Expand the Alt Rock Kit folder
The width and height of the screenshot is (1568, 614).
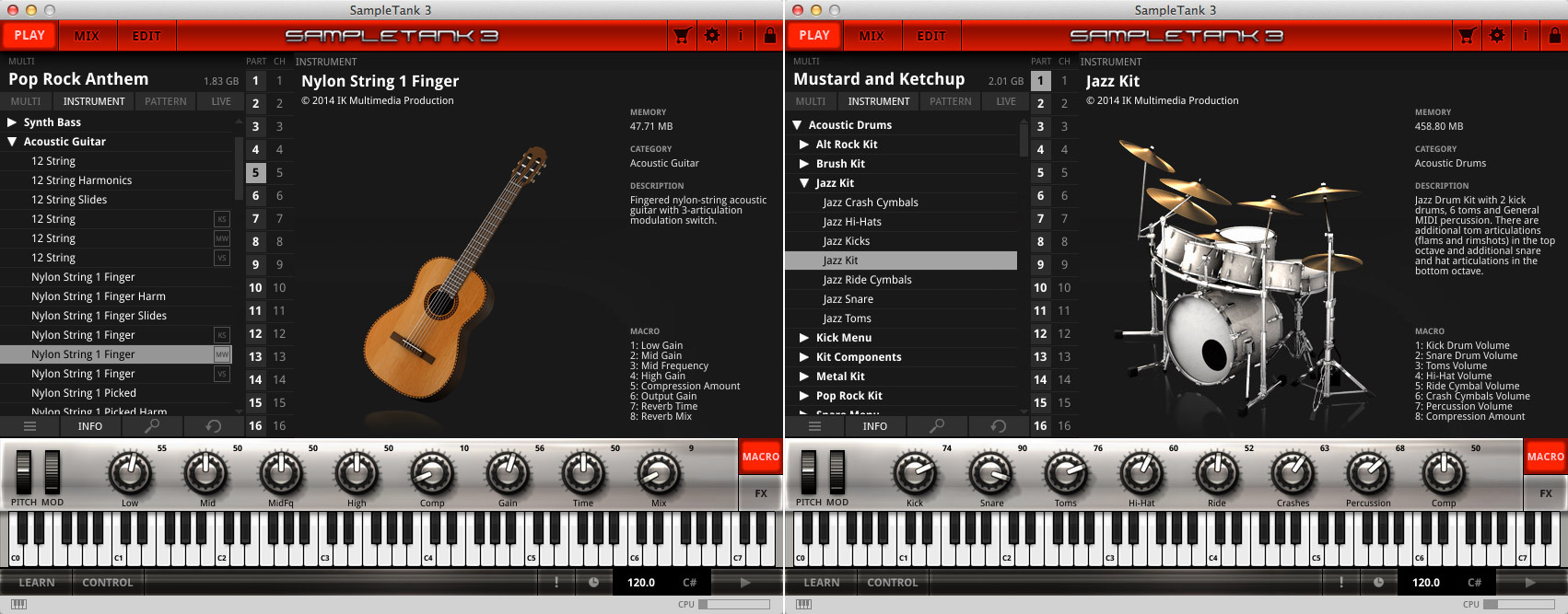pyautogui.click(x=804, y=145)
